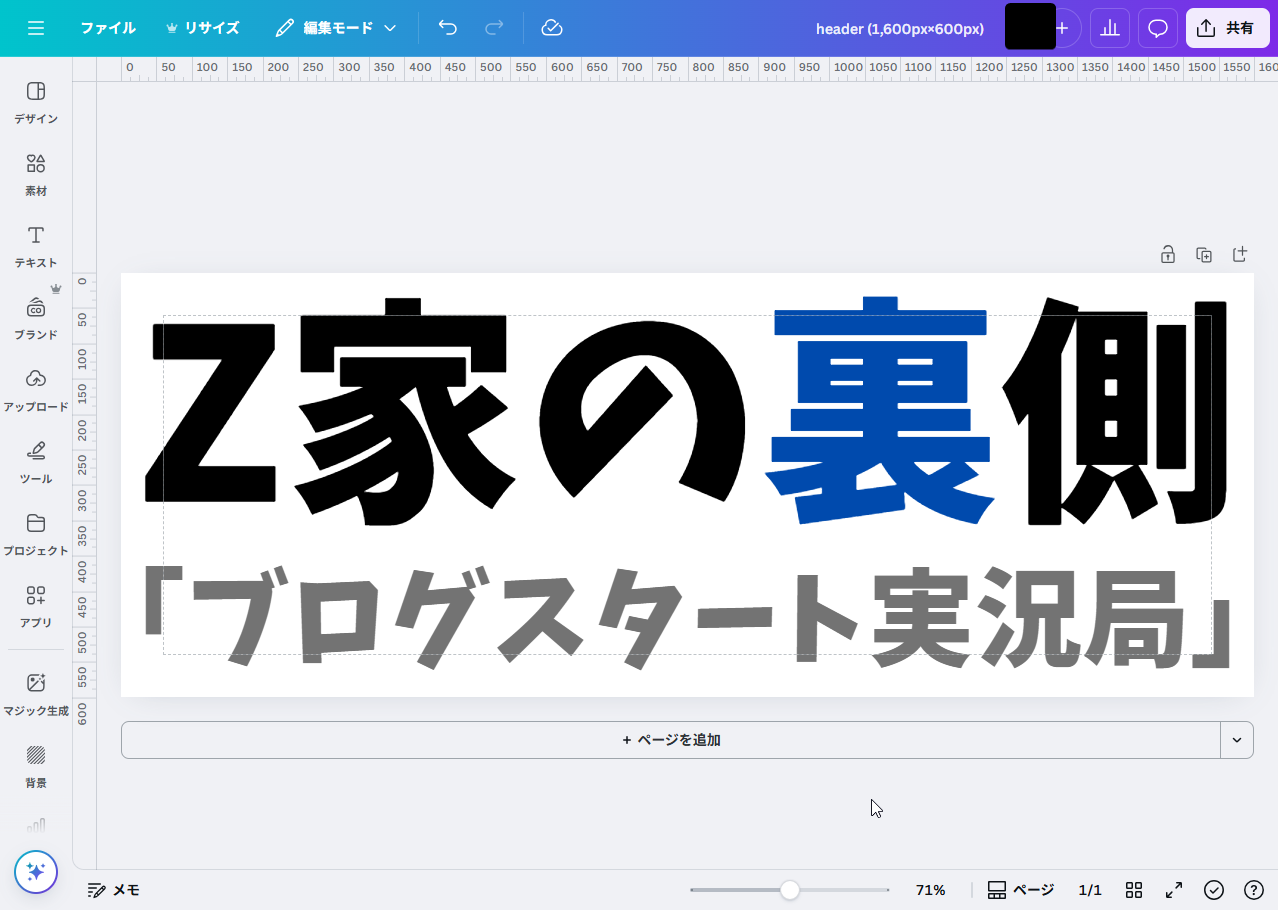Click the undo arrow icon
Viewport: 1278px width, 910px height.
pos(448,28)
